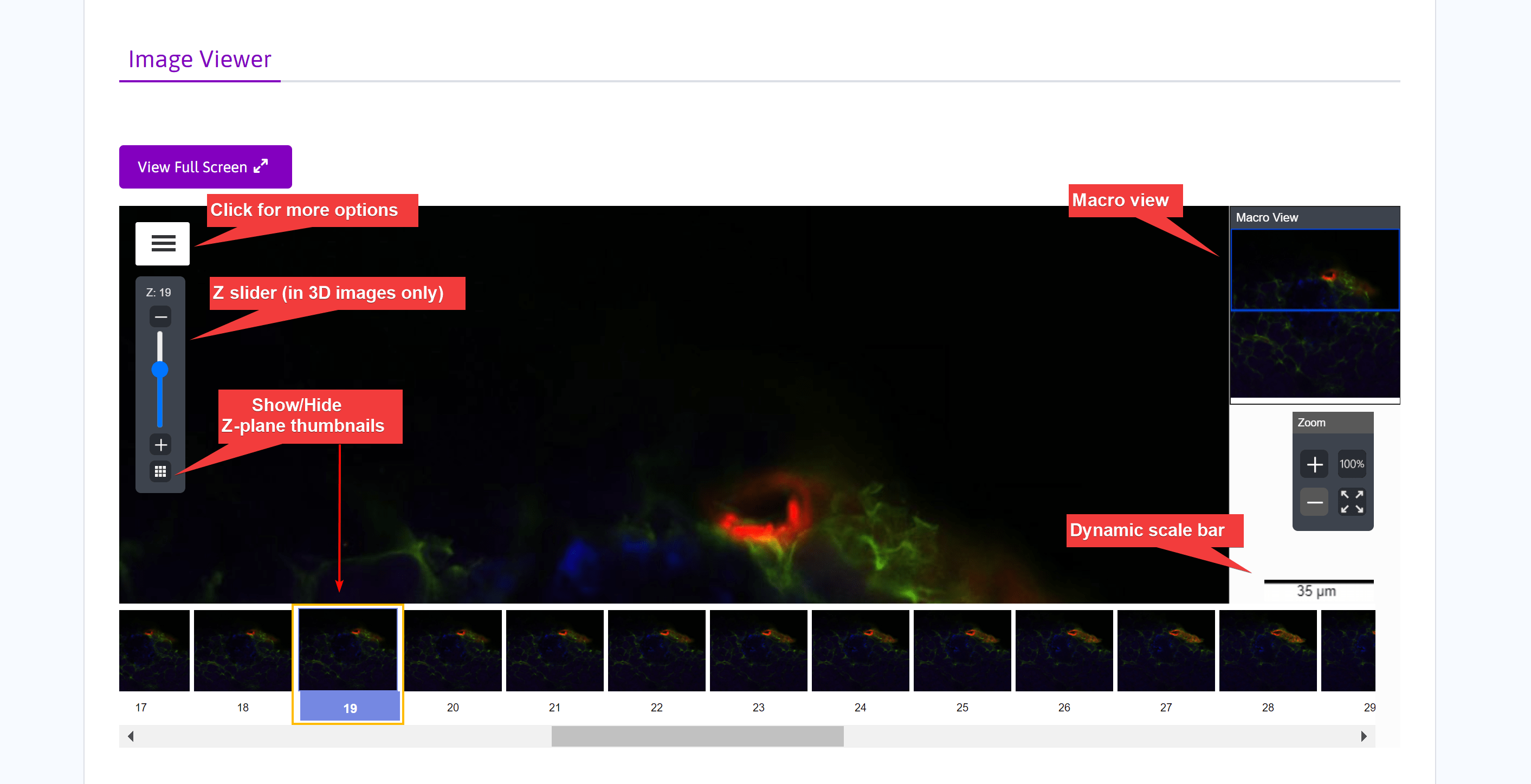Select Z-plane thumbnail 17
This screenshot has width=1531, height=784.
154,650
